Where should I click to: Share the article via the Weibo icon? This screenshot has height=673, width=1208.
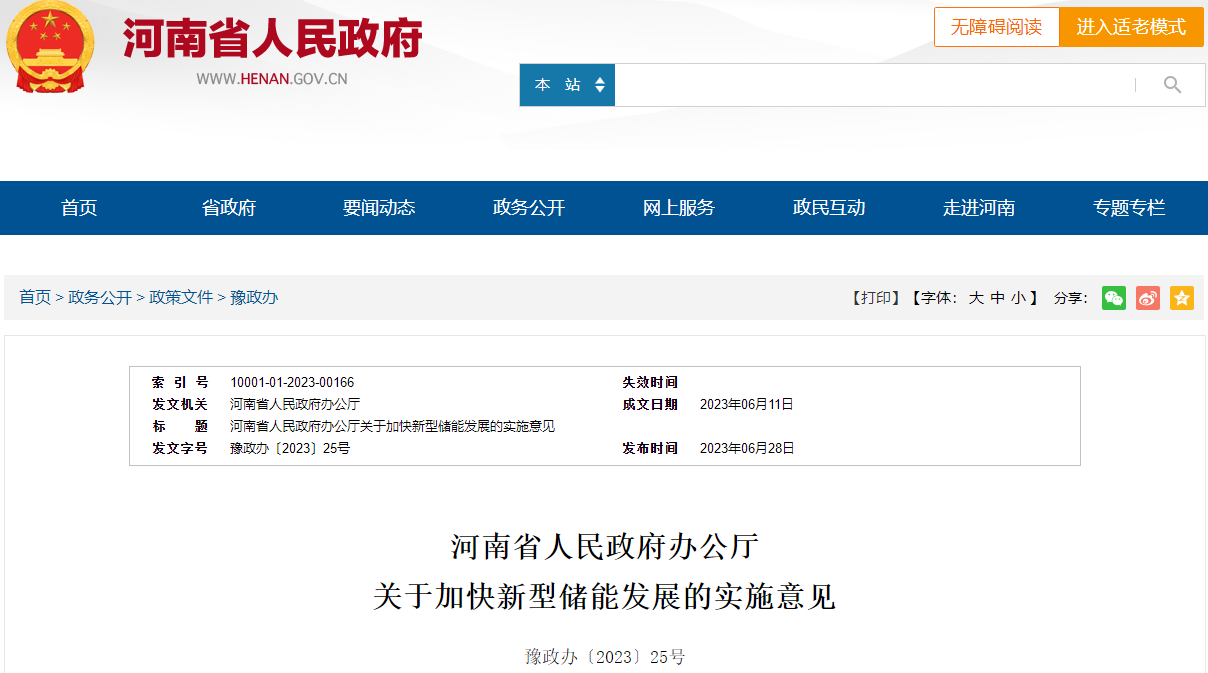coord(1147,298)
